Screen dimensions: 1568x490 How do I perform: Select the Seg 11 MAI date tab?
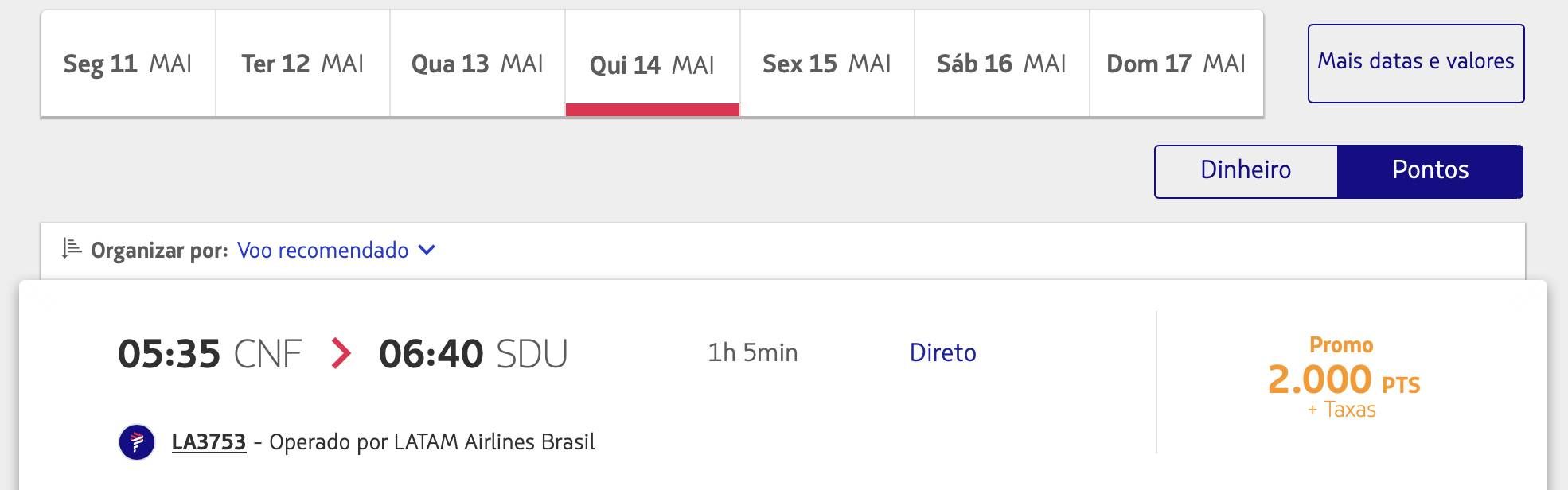(x=128, y=64)
